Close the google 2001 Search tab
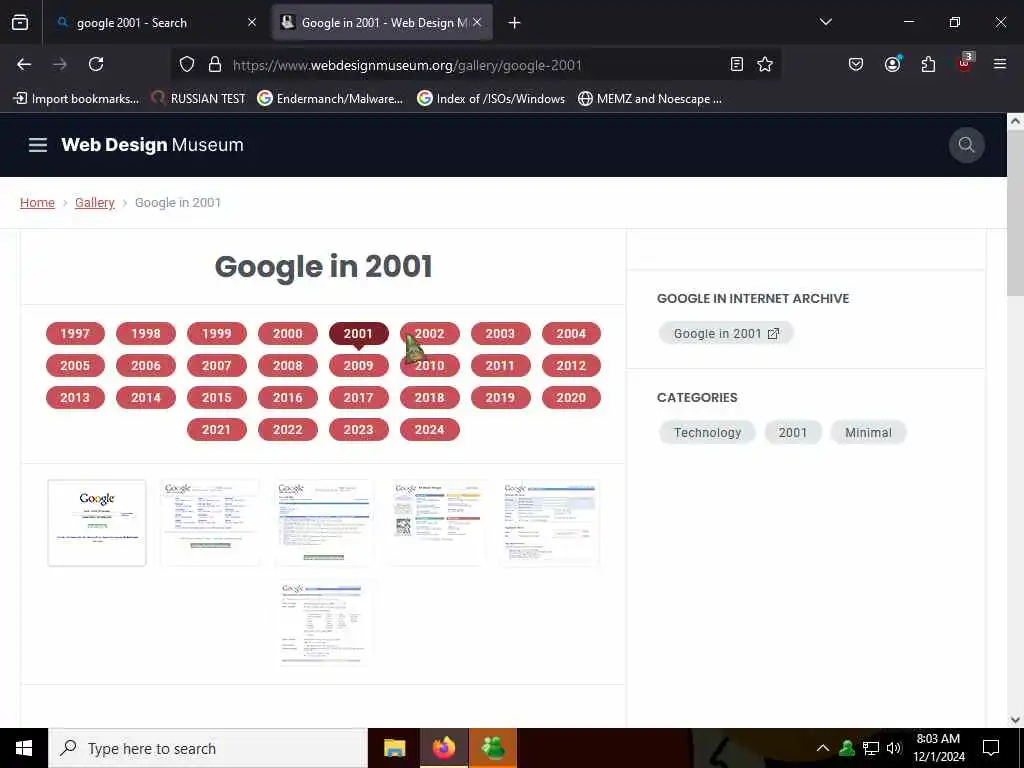Image resolution: width=1024 pixels, height=768 pixels. [252, 22]
